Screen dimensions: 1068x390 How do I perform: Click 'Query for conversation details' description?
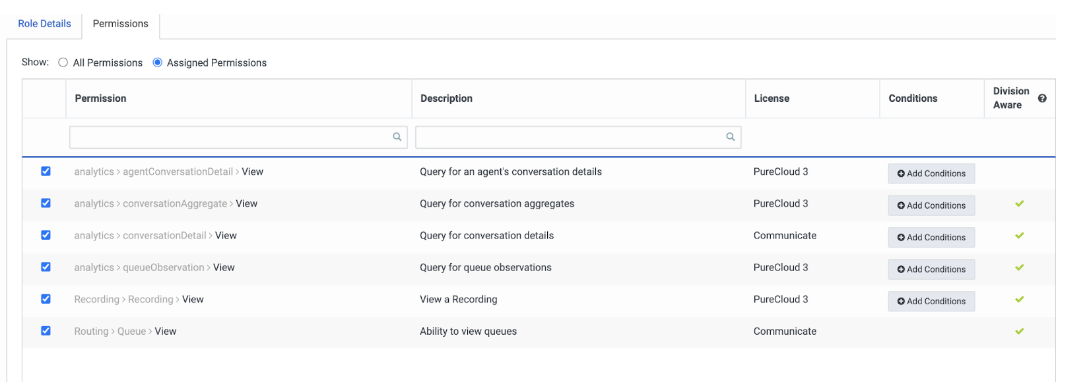(487, 235)
